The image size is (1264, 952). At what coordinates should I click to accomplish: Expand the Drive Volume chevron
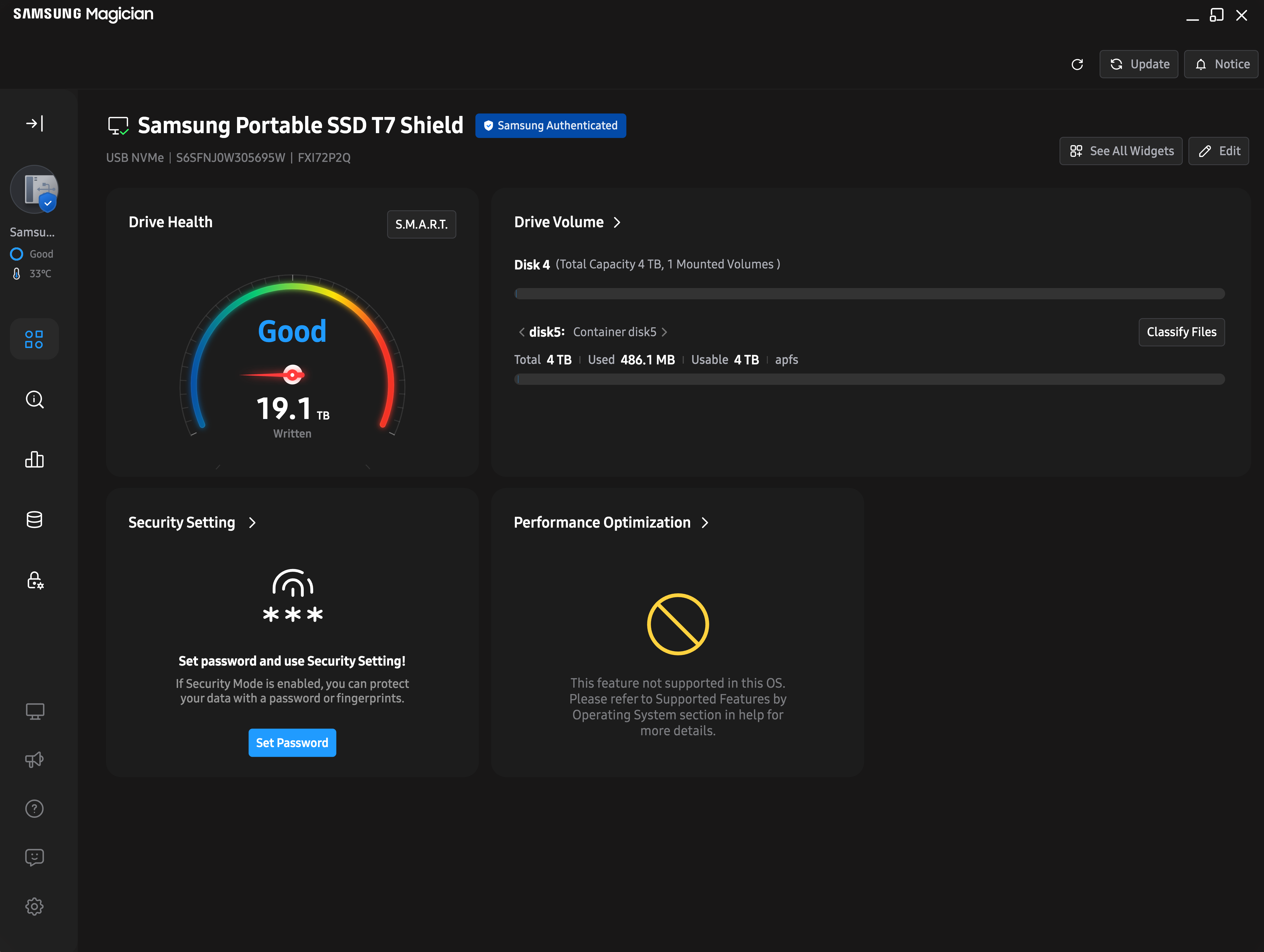click(x=617, y=222)
